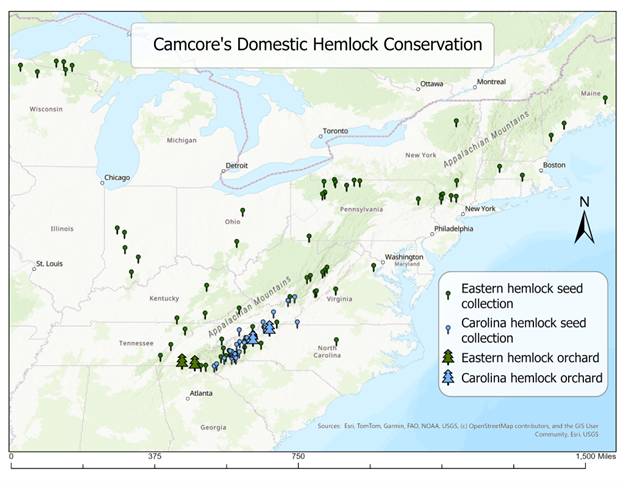Click the northern Appalachian Mountains label near New York
The height and width of the screenshot is (483, 624).
[x=486, y=139]
